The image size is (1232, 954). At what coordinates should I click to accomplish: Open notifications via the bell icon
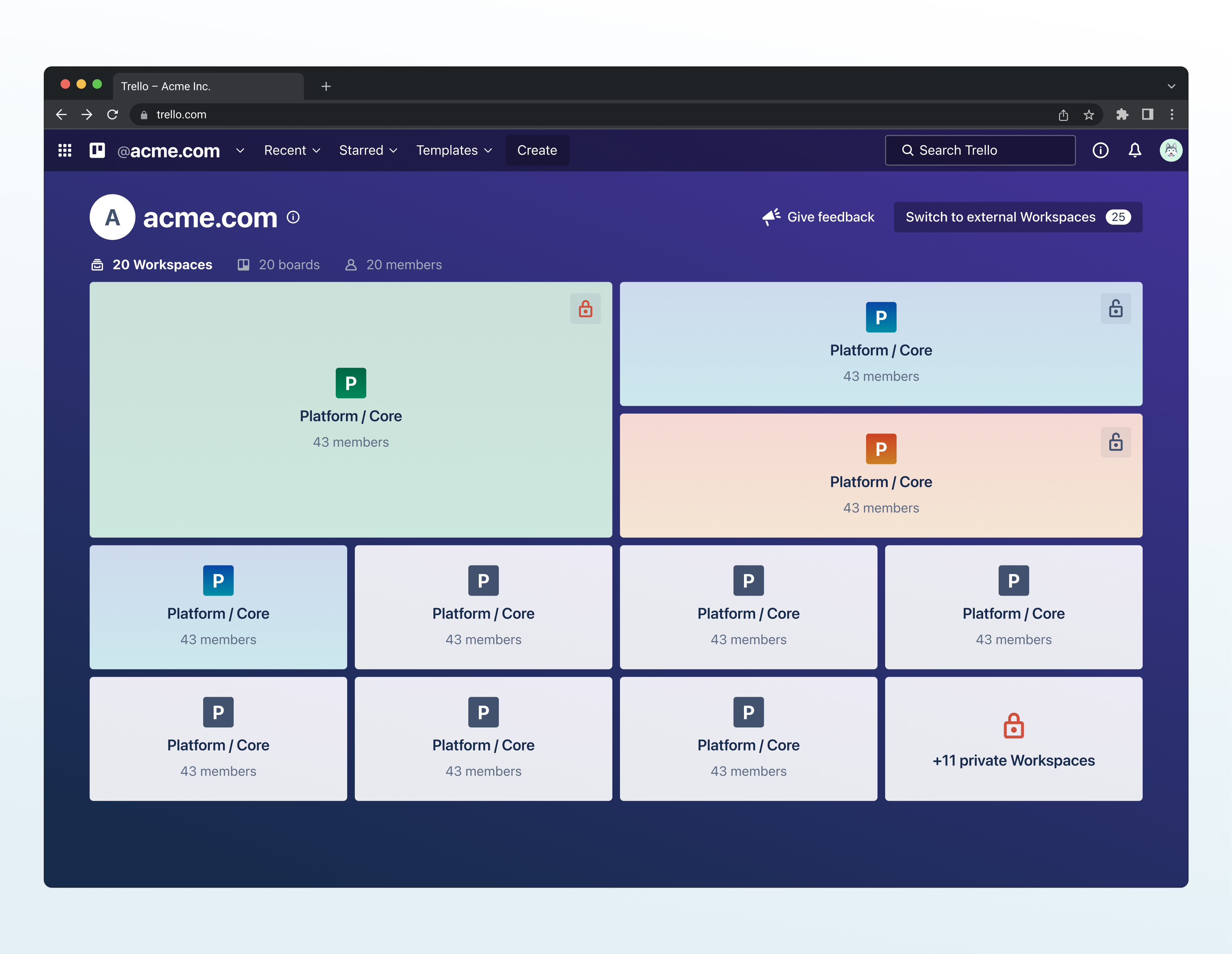1135,151
